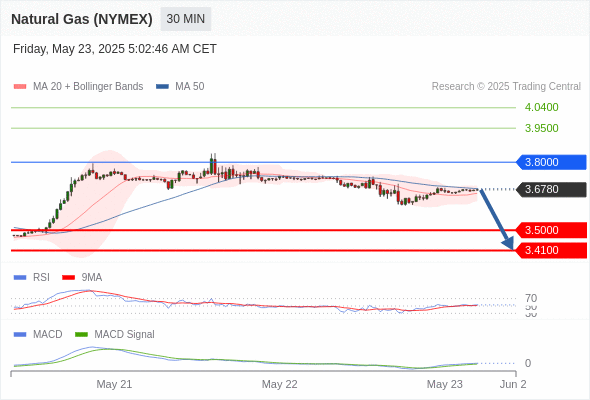Click the MACD blue legend swatch
Image resolution: width=590 pixels, height=400 pixels.
tap(20, 335)
